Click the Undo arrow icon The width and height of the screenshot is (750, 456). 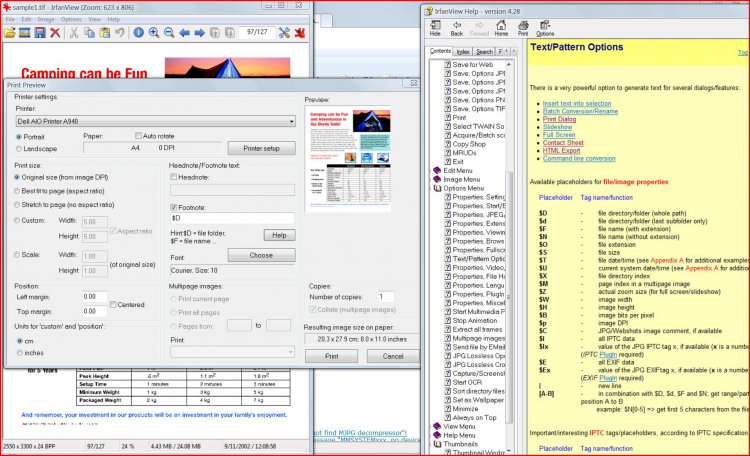point(120,33)
